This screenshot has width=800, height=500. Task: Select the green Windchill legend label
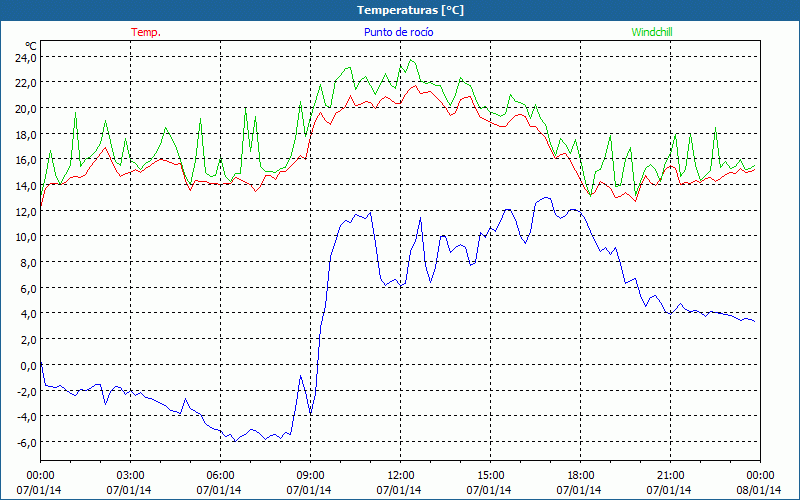[x=652, y=32]
